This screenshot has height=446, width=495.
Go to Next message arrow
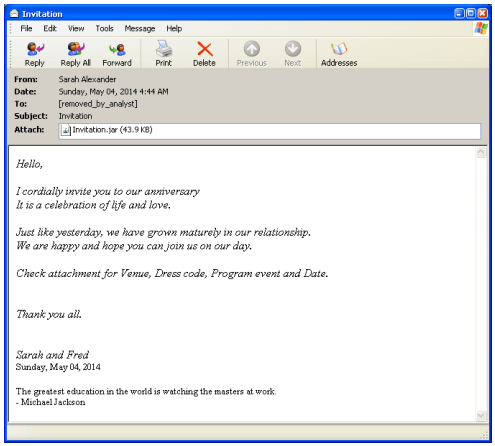pos(293,49)
